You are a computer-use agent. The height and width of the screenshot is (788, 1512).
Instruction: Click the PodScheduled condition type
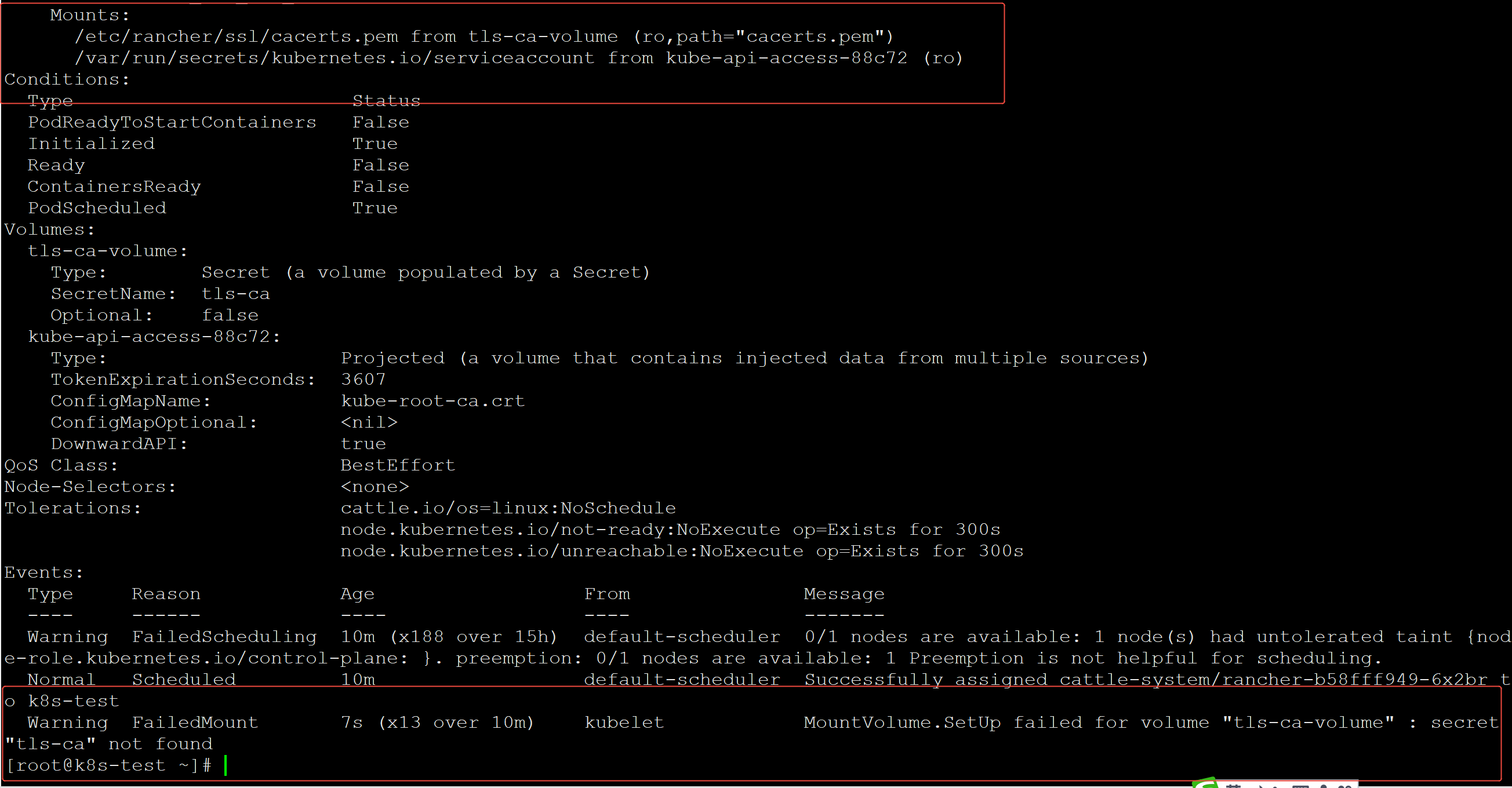pyautogui.click(x=97, y=208)
